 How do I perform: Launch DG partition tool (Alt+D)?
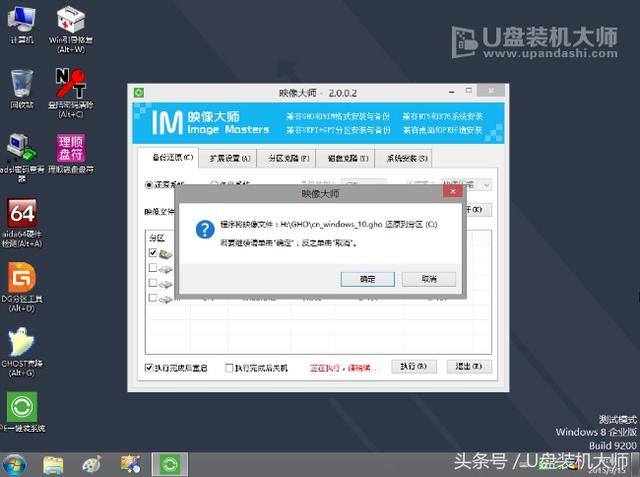pyautogui.click(x=22, y=288)
